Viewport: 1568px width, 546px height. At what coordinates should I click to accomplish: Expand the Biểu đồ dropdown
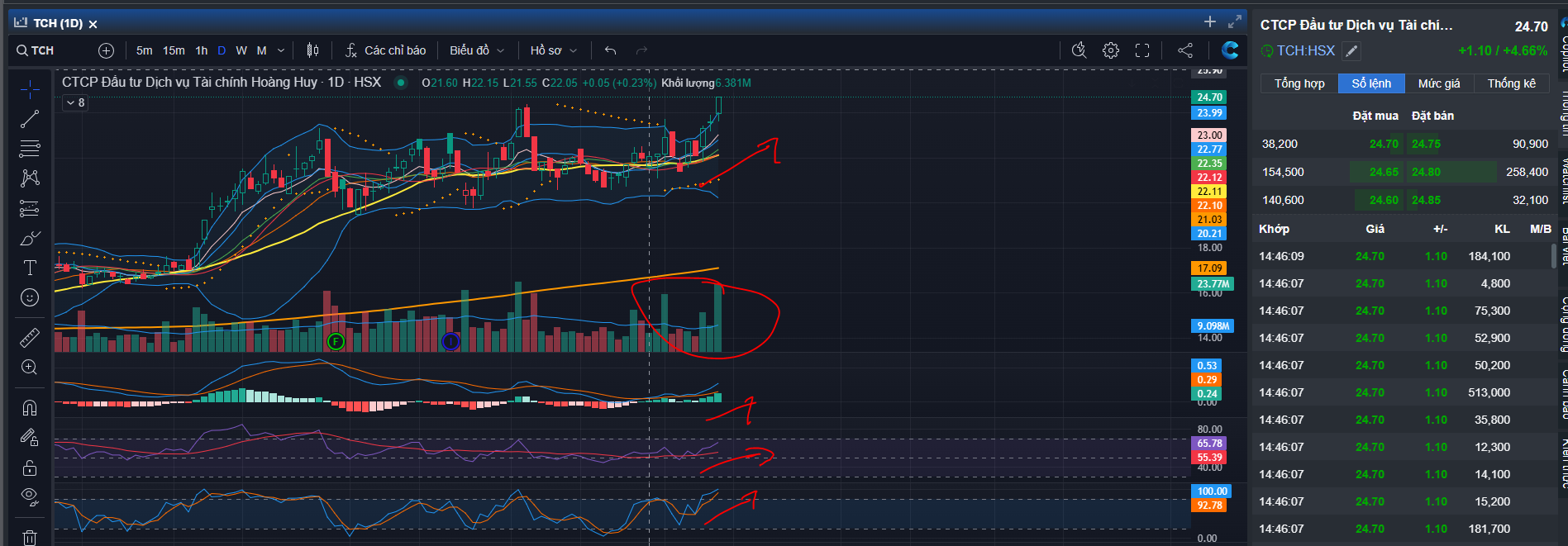[x=477, y=50]
